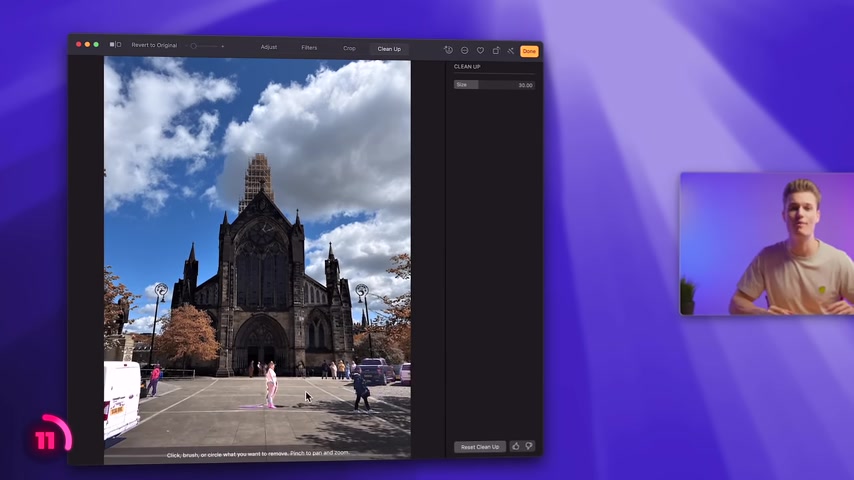Click Revert to Original
The width and height of the screenshot is (854, 480).
click(x=154, y=45)
